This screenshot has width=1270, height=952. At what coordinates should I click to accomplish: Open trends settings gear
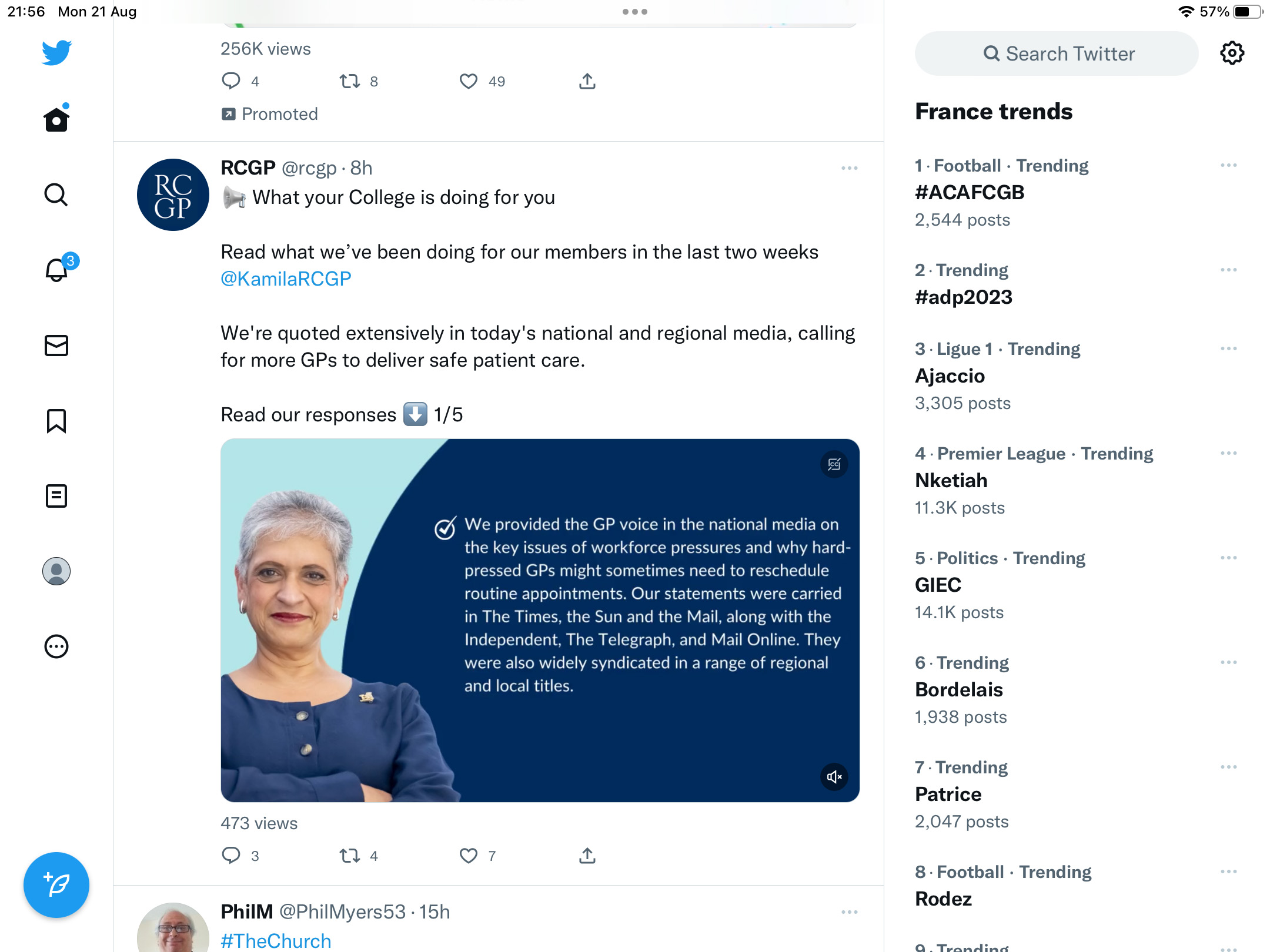pyautogui.click(x=1232, y=53)
